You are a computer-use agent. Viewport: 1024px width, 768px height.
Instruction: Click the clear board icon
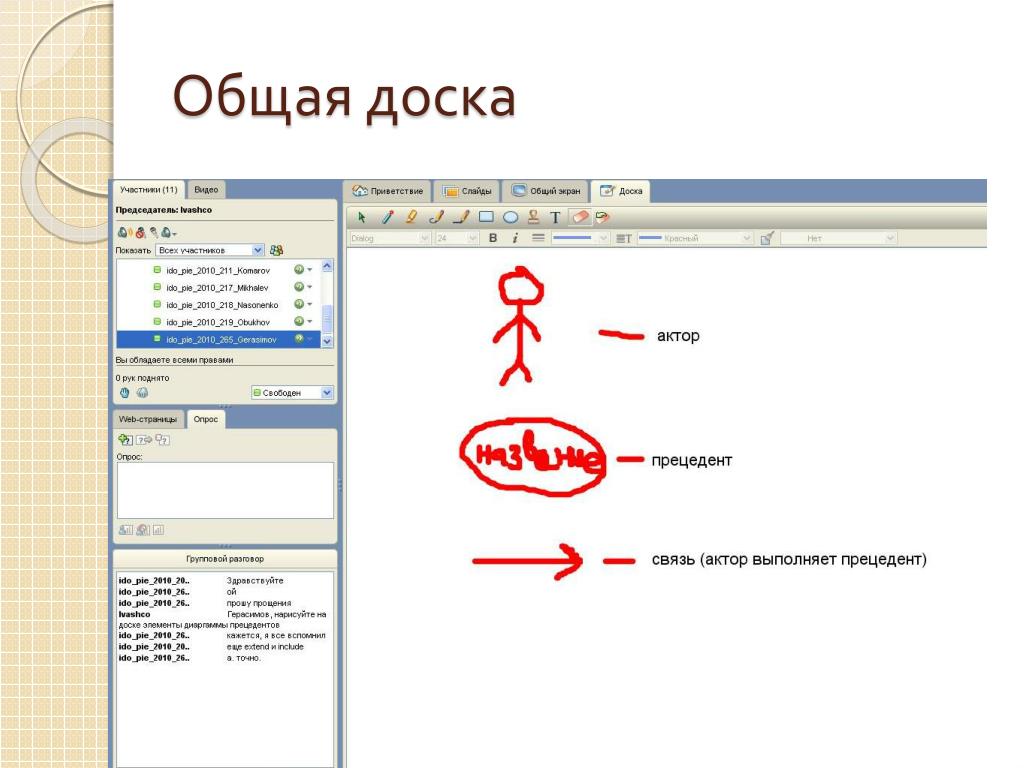tap(602, 217)
